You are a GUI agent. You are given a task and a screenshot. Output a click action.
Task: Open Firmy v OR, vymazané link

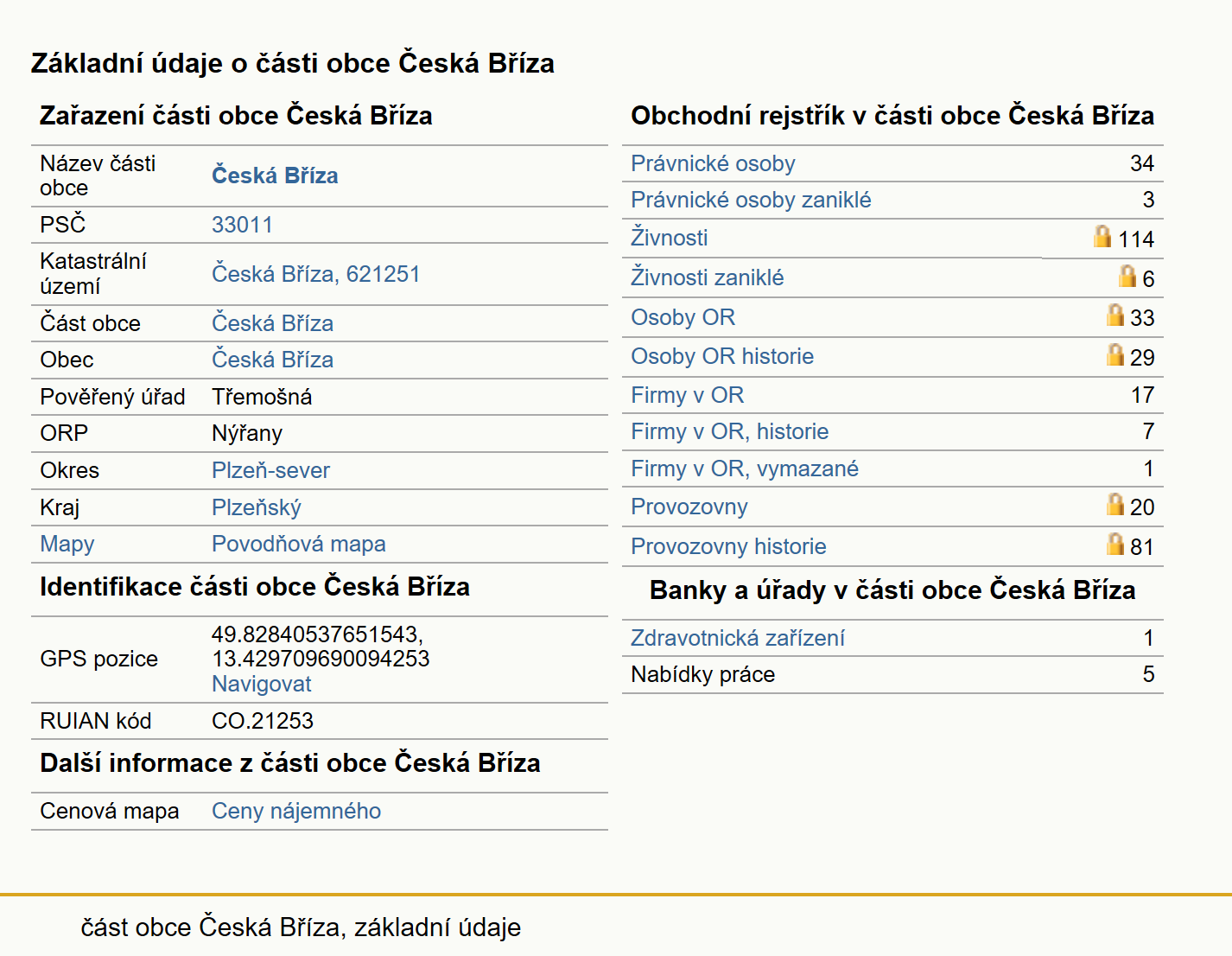745,468
